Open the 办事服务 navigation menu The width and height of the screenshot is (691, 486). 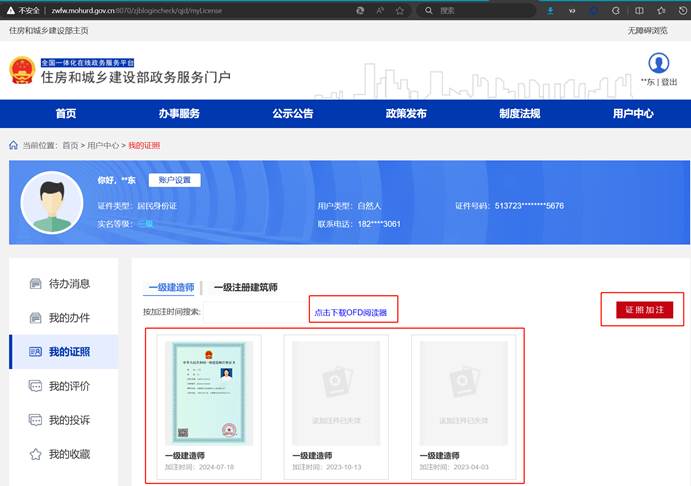tap(179, 113)
